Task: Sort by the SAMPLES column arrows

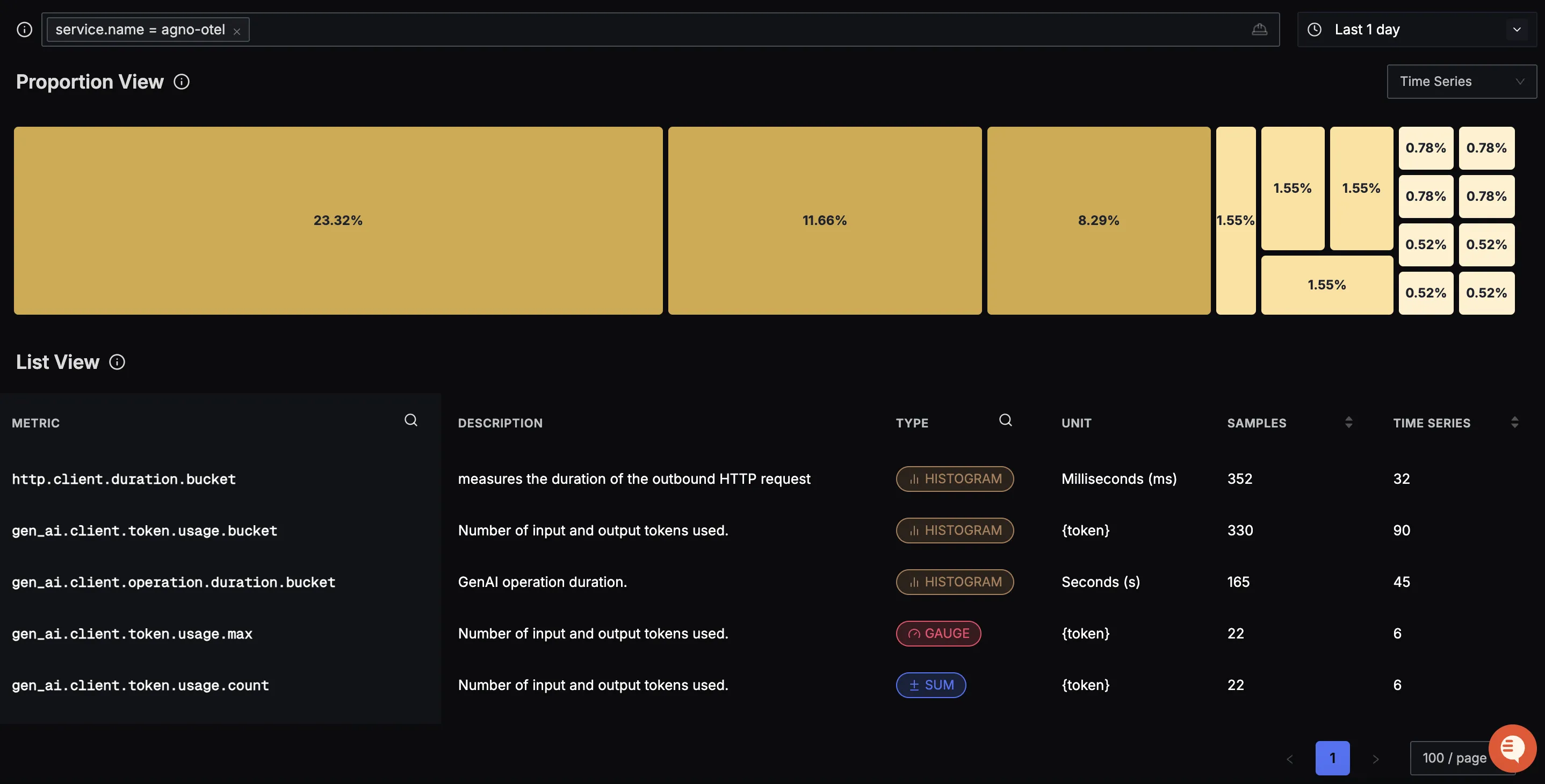Action: [1348, 423]
